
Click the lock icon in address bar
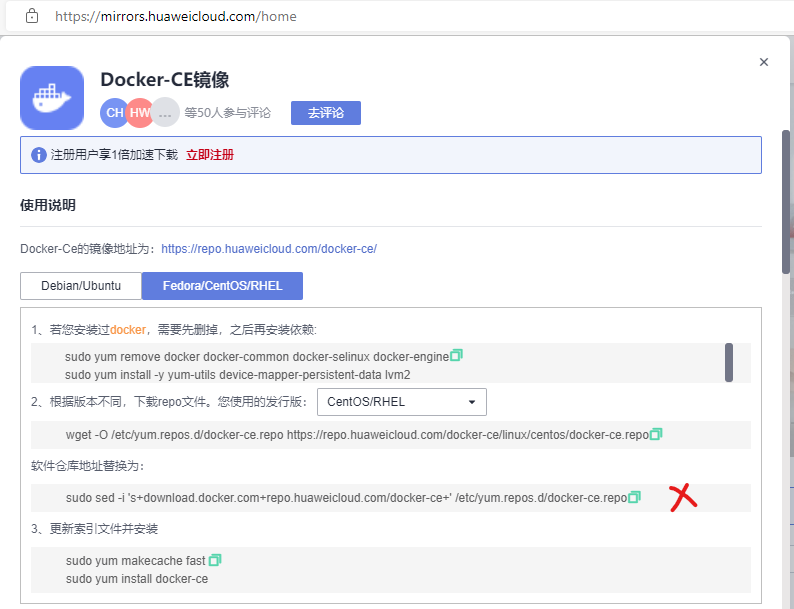(32, 16)
